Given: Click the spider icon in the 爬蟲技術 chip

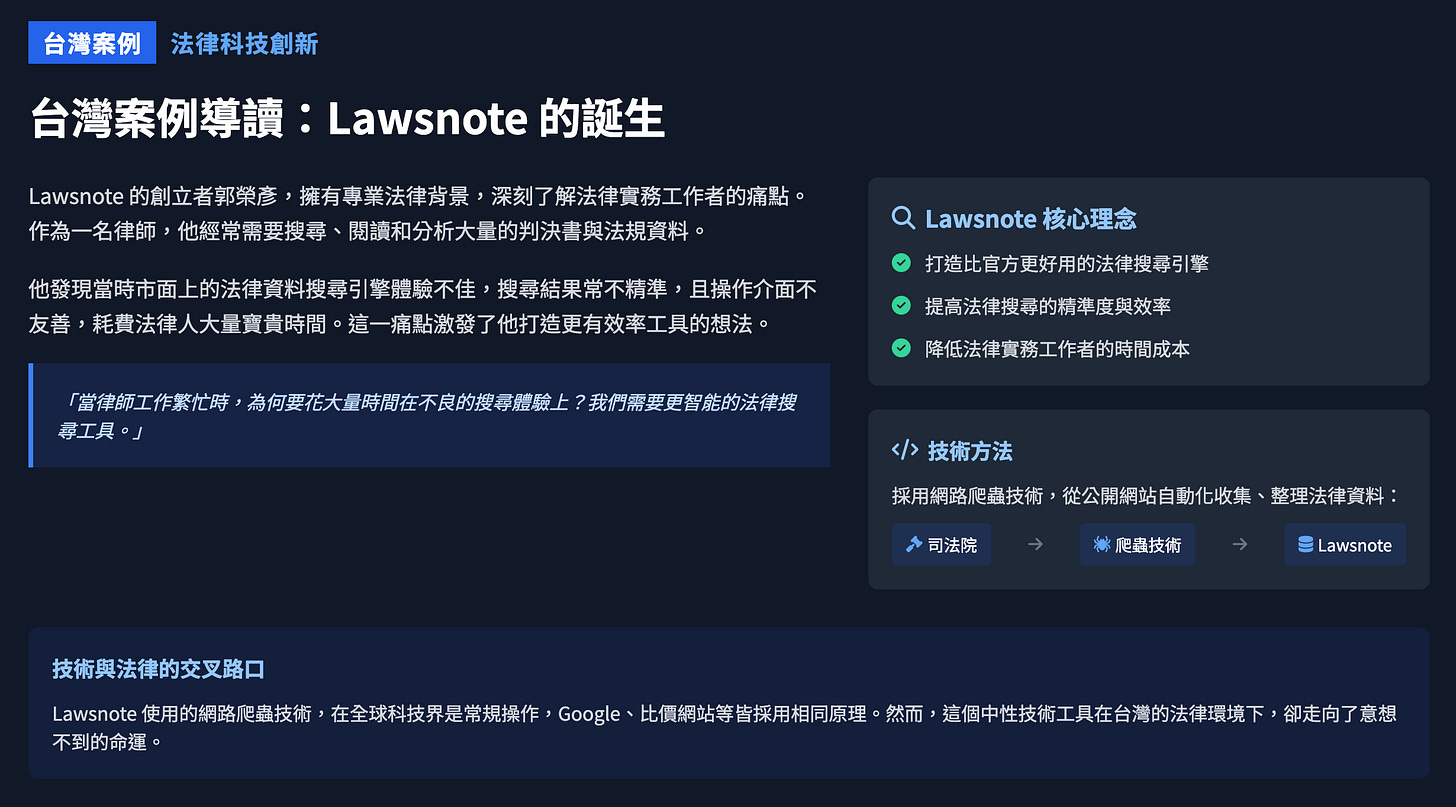Looking at the screenshot, I should coord(1101,545).
